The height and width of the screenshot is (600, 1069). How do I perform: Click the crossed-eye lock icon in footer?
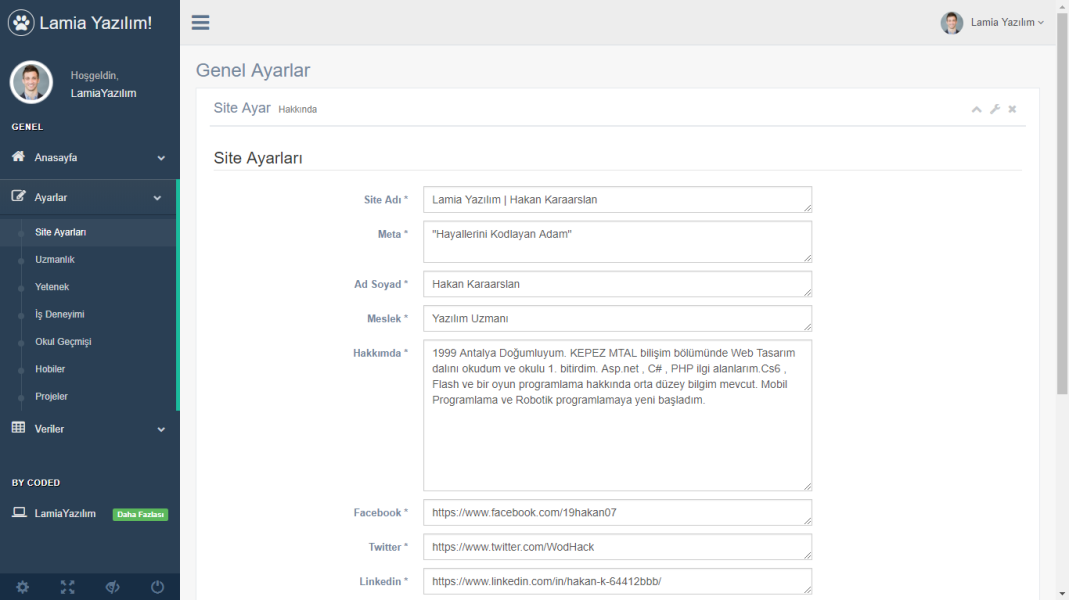(112, 587)
